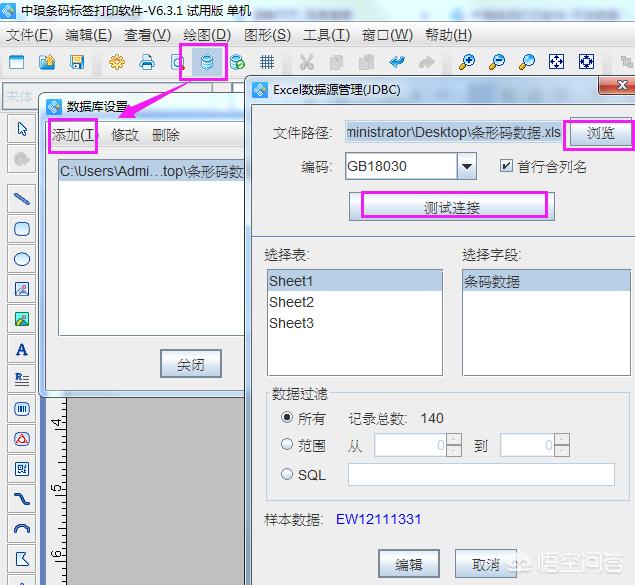Select the QR code tool
The image size is (635, 585).
coord(22,469)
